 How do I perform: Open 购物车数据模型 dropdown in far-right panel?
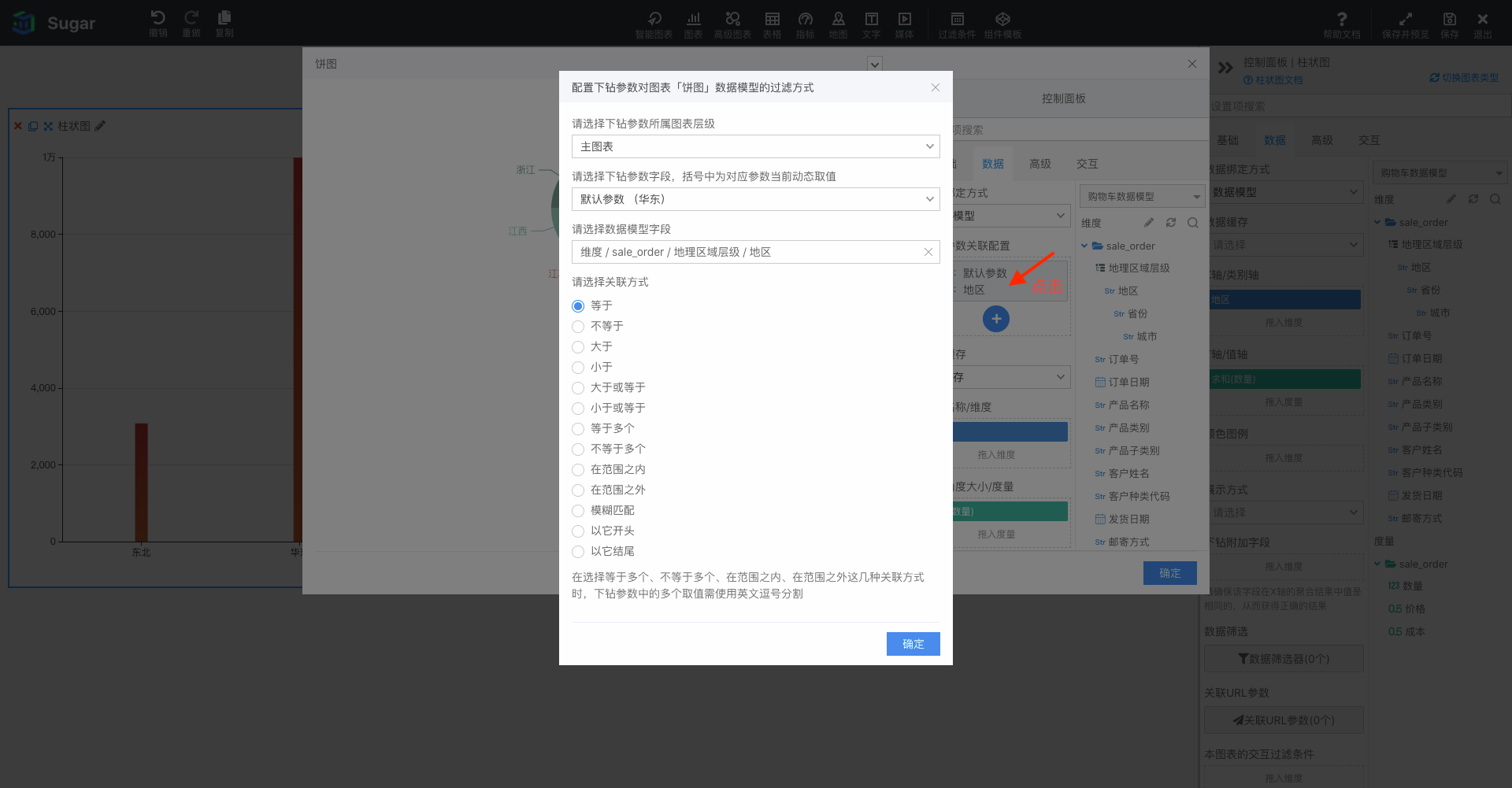[1440, 172]
